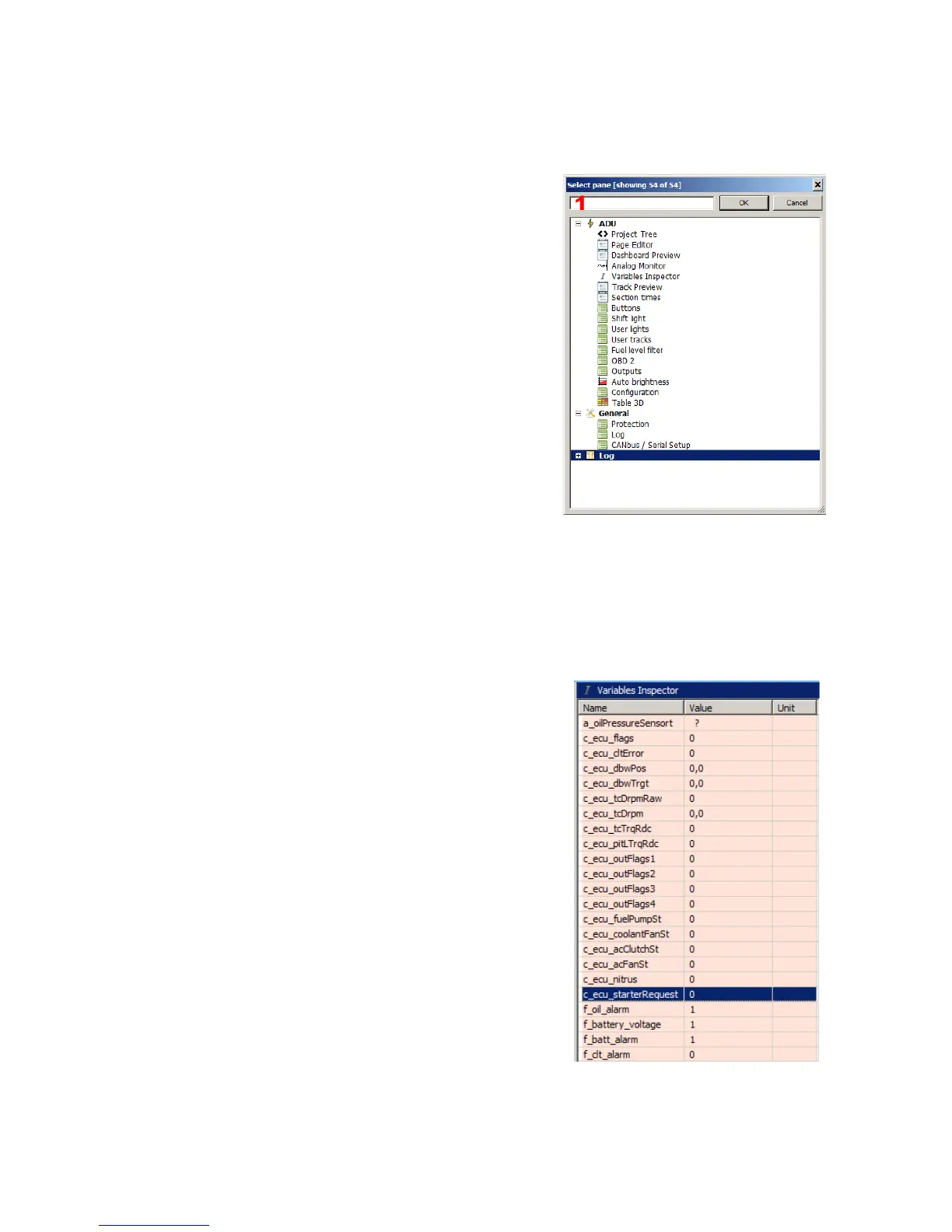Click the Variables Inspector italic I icon

coord(603,276)
